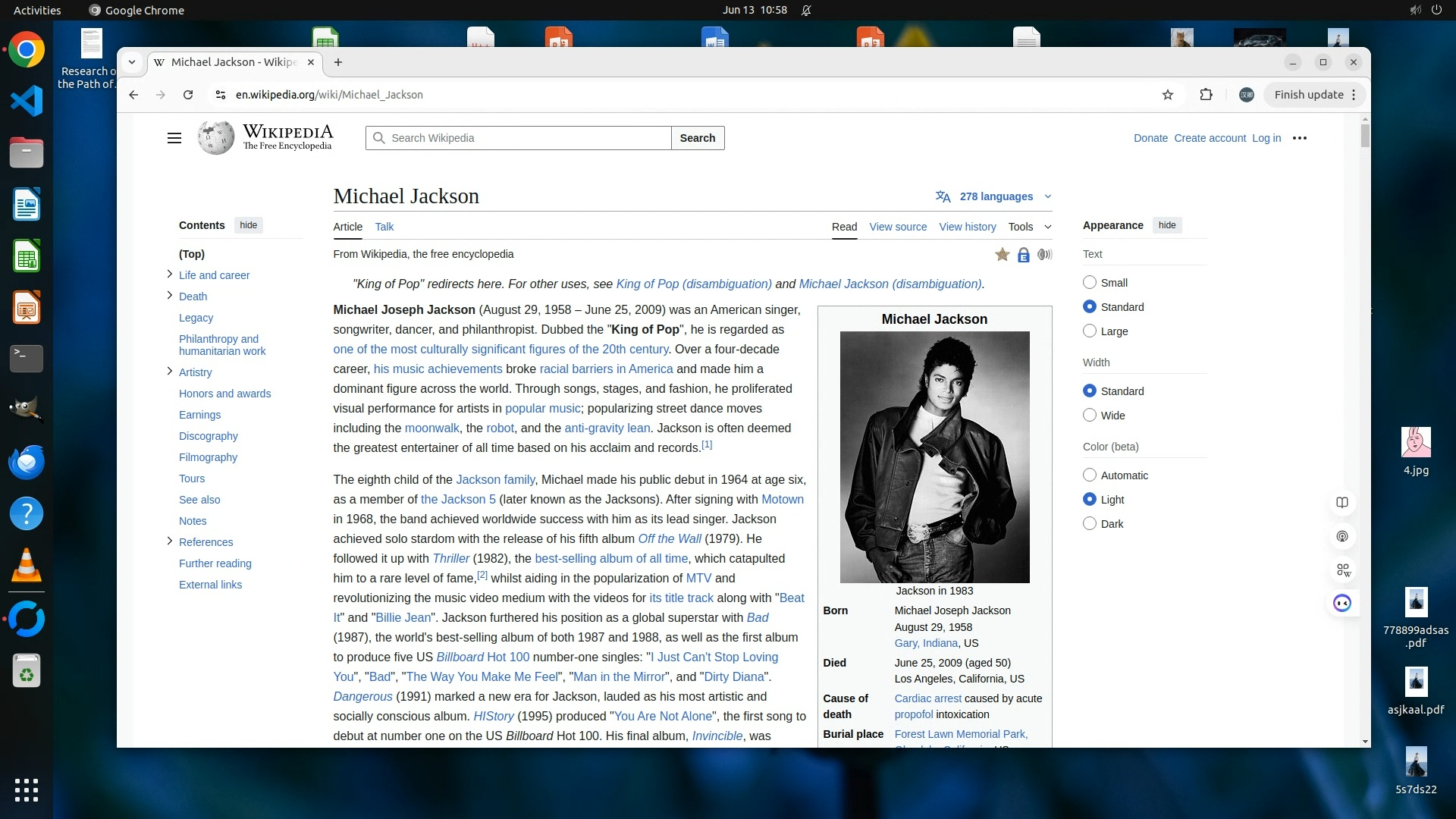
Task: Open the View history tab
Action: click(x=967, y=227)
